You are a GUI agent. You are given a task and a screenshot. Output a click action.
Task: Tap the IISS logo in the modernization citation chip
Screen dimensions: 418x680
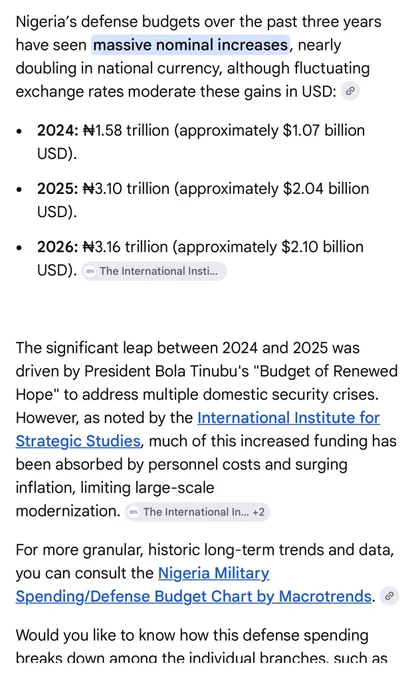tap(134, 512)
